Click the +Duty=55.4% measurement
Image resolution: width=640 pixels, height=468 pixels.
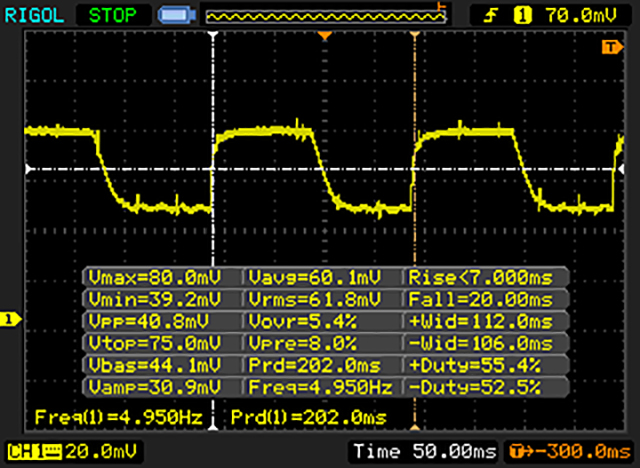(475, 365)
